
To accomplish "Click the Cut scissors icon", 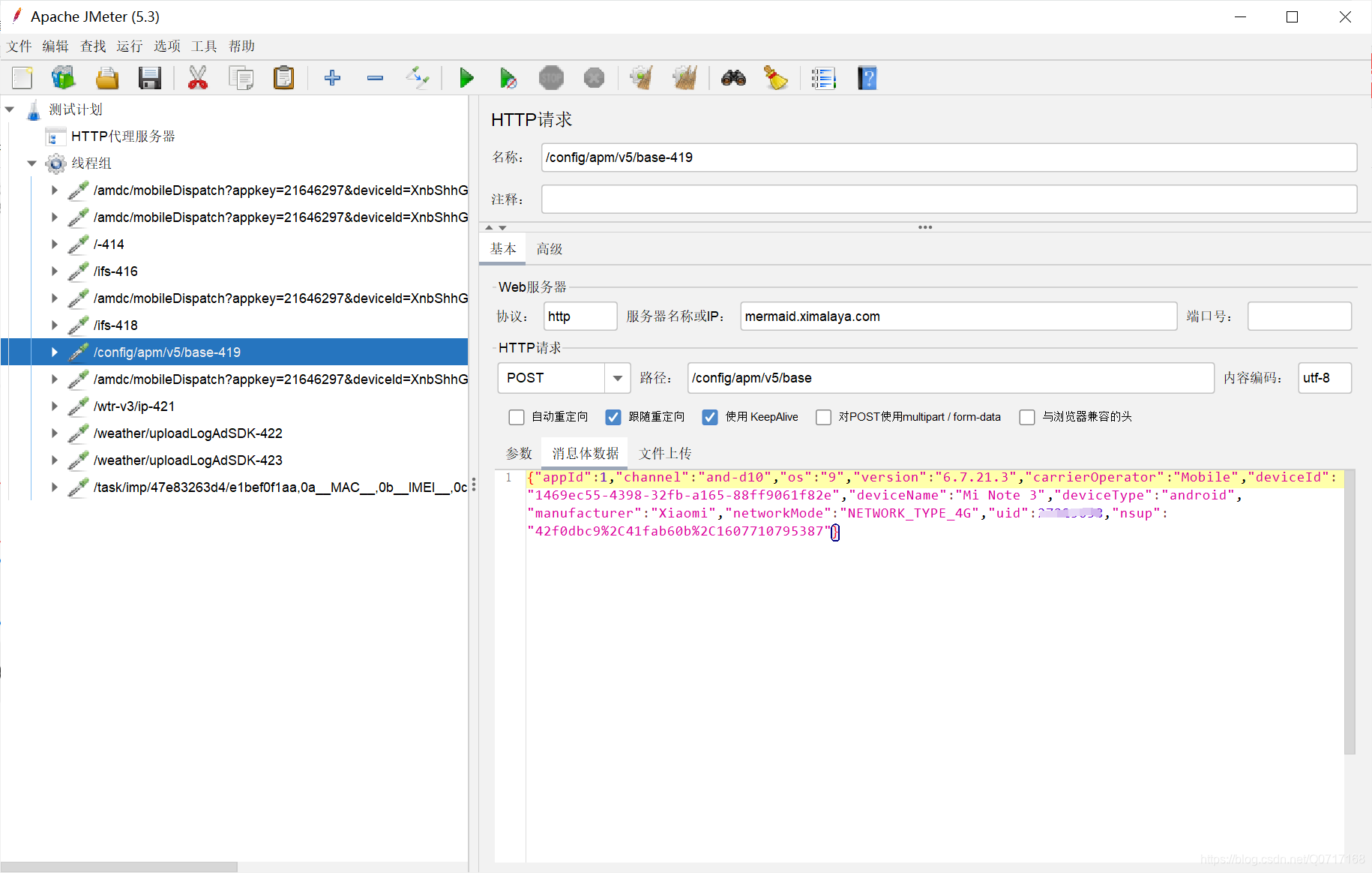I will point(198,78).
